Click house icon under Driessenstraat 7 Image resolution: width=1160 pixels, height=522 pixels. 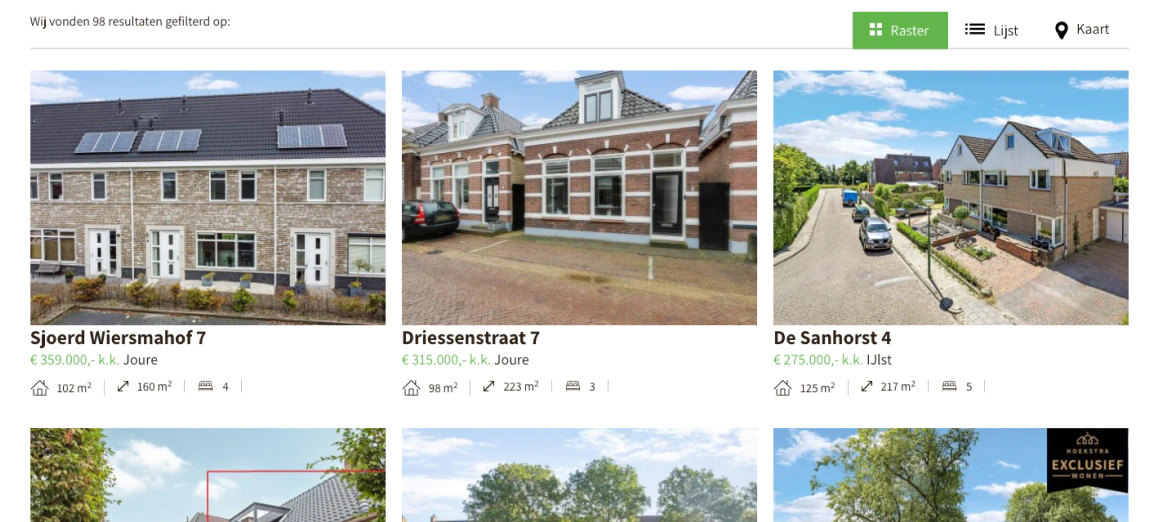click(x=411, y=387)
